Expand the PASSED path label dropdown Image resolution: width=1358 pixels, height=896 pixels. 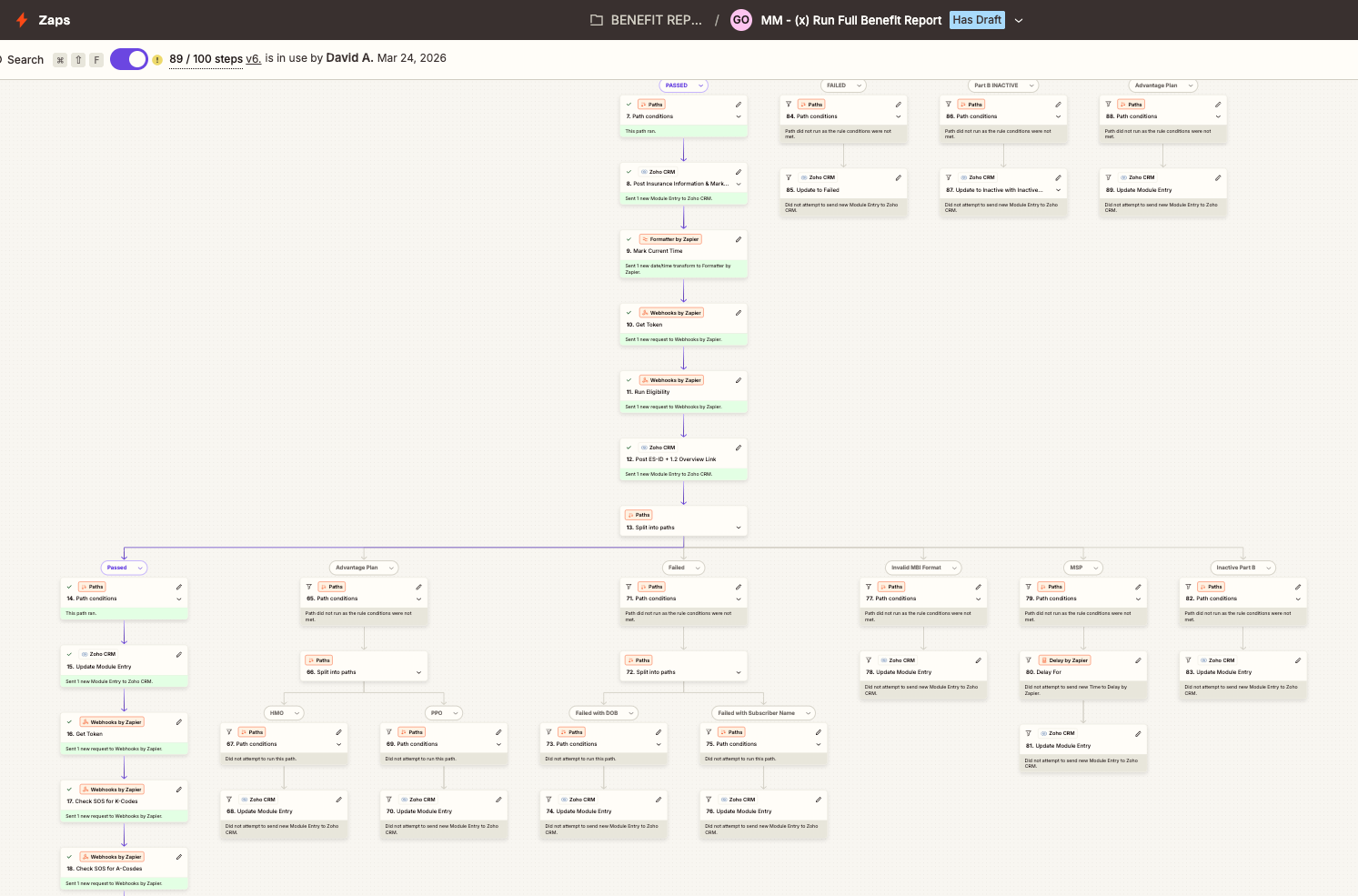coord(700,86)
